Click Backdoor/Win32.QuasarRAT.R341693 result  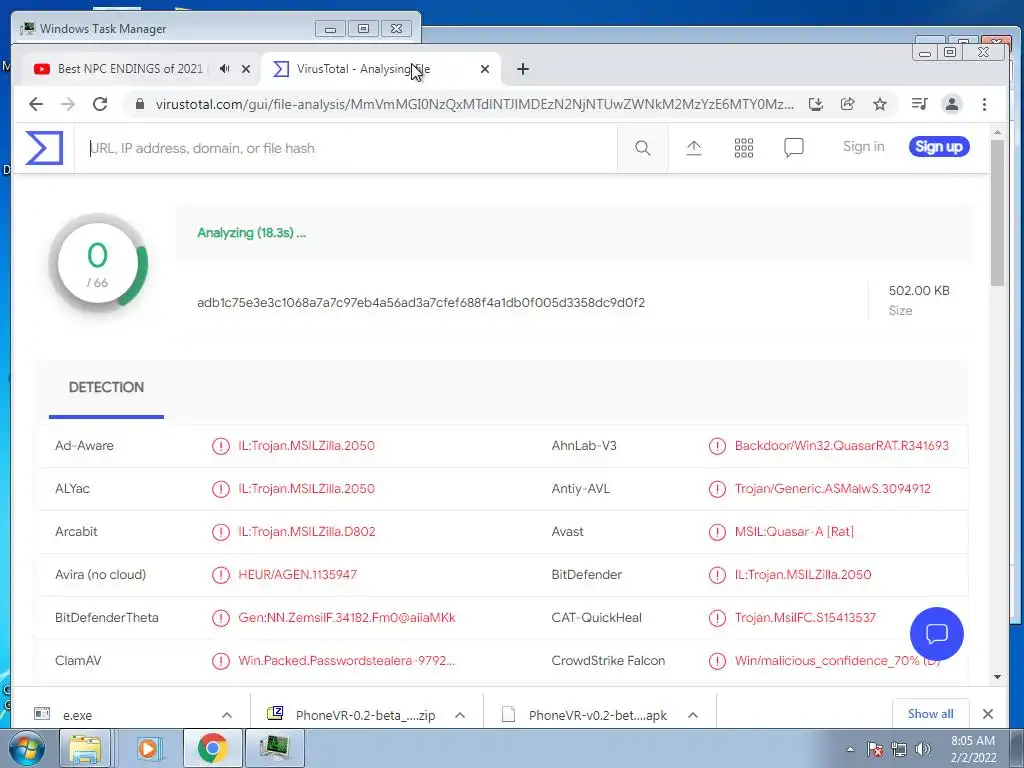(842, 446)
